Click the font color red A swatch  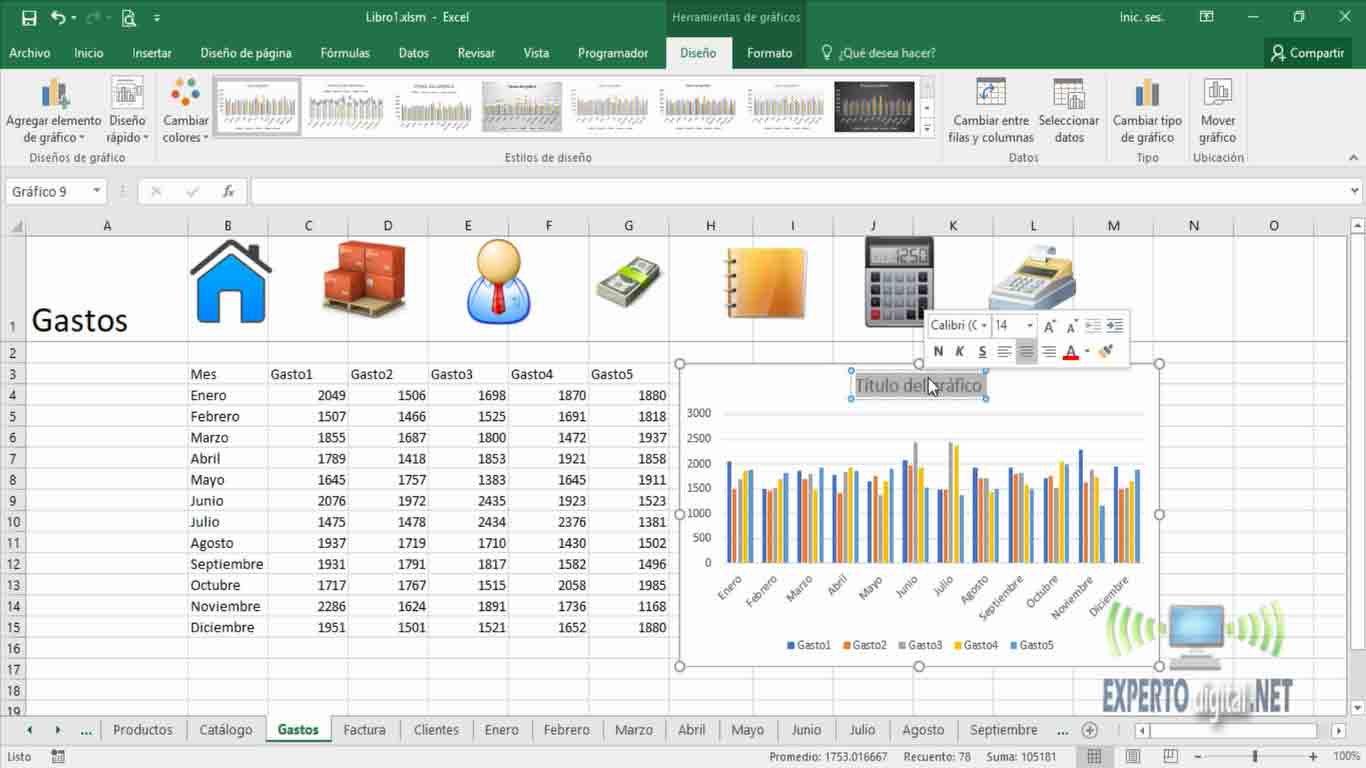[1070, 352]
